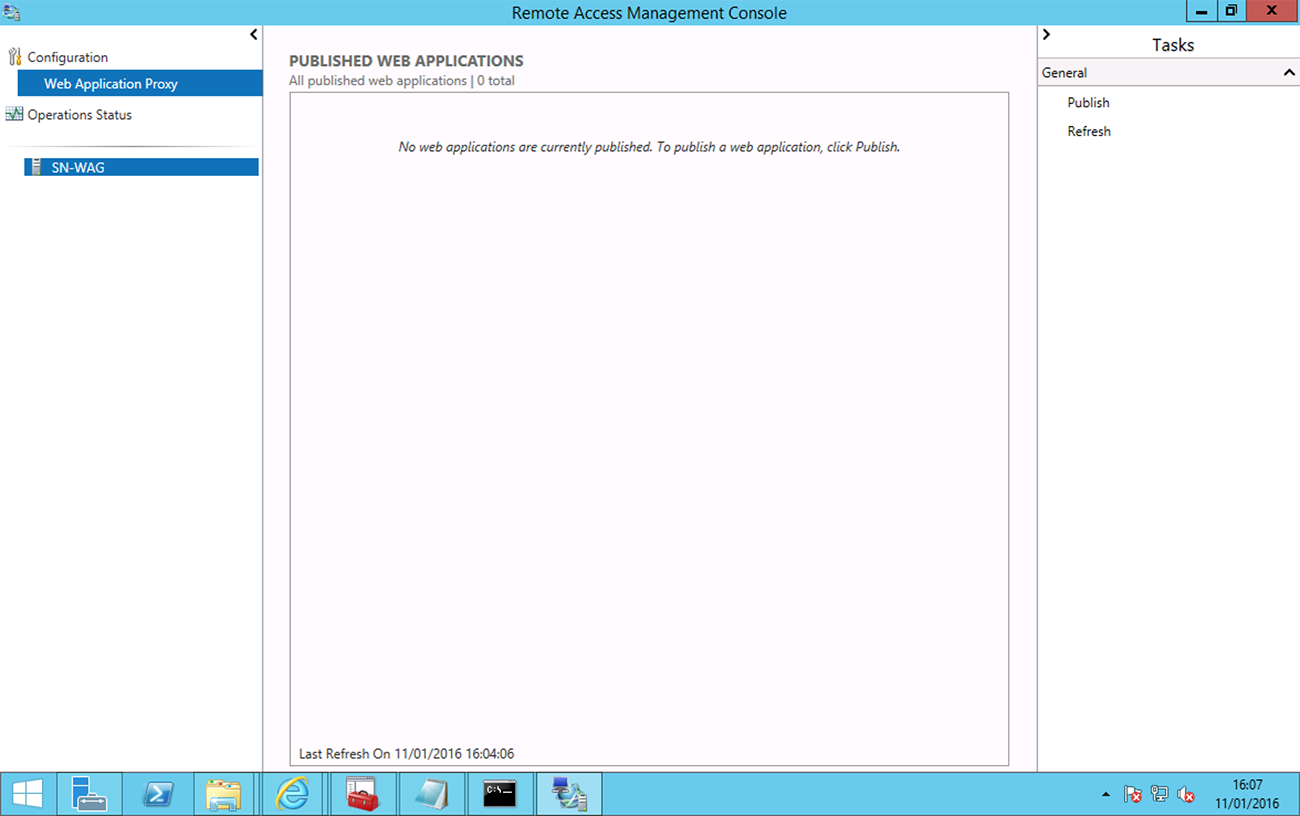Launch PowerShell from the taskbar
Image resolution: width=1300 pixels, height=816 pixels.
[158, 794]
